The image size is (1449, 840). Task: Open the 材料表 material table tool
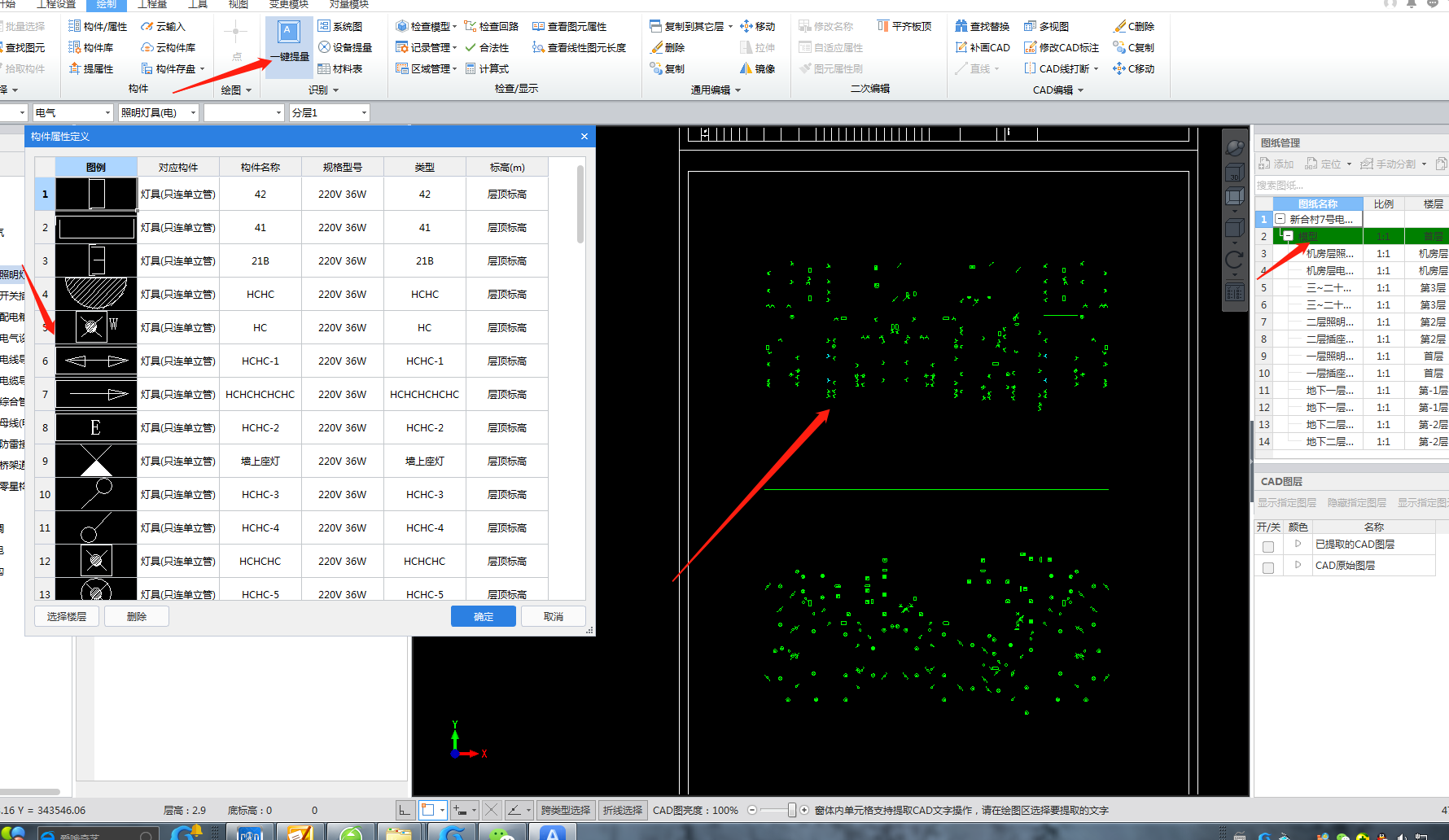340,68
